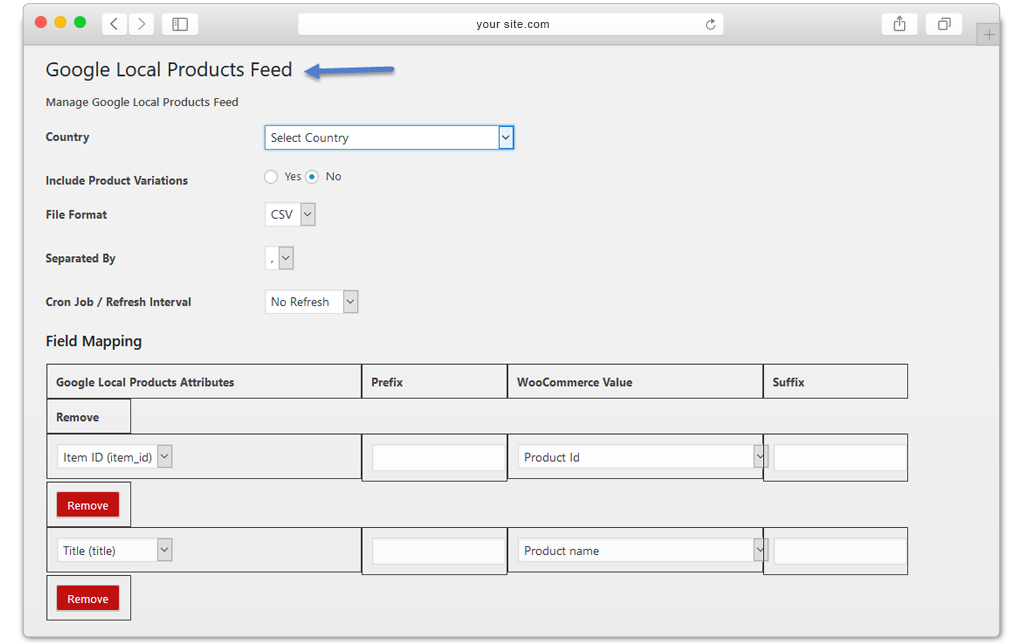Screen dimensions: 1024x643
Task: Click the Google Local Products Feed heading
Action: point(168,70)
